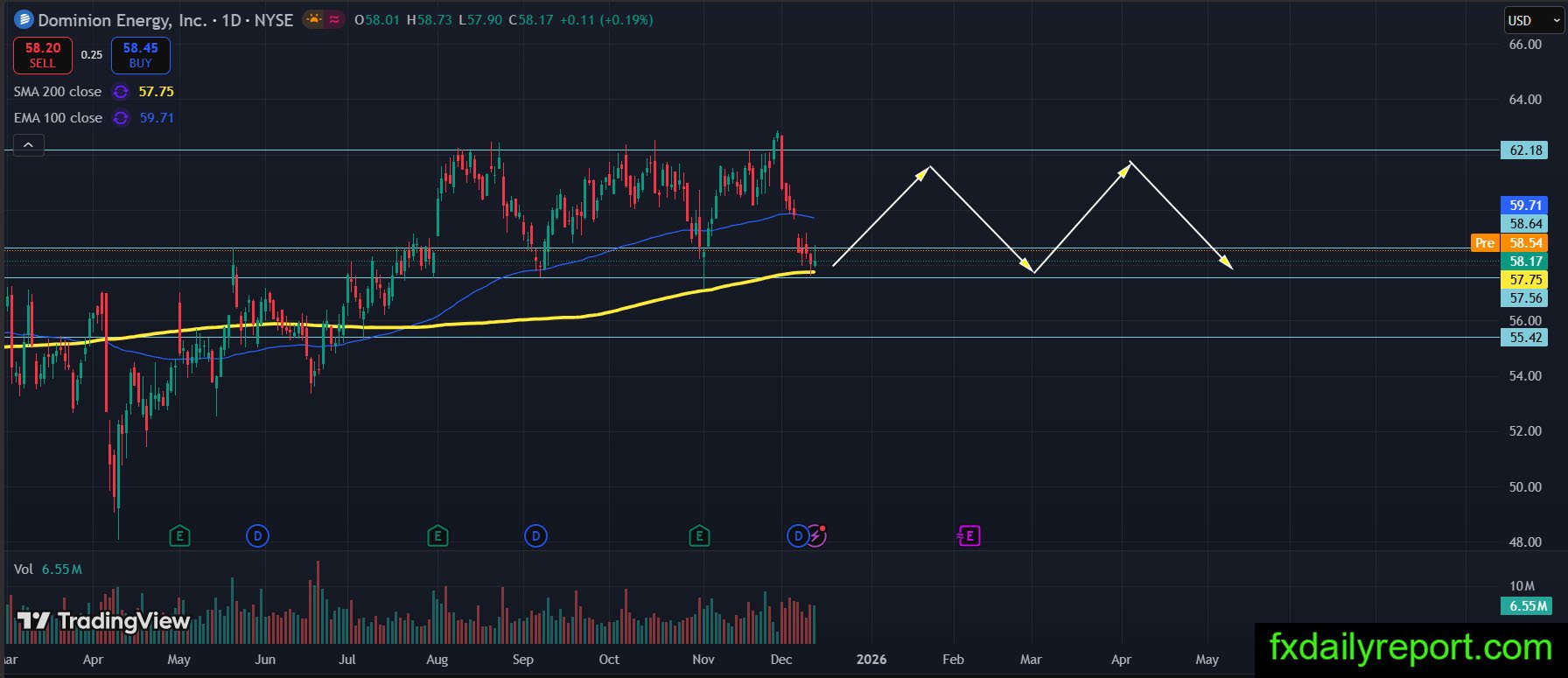Click the 10M volume scale tick
This screenshot has width=1568, height=678.
pyautogui.click(x=1522, y=586)
